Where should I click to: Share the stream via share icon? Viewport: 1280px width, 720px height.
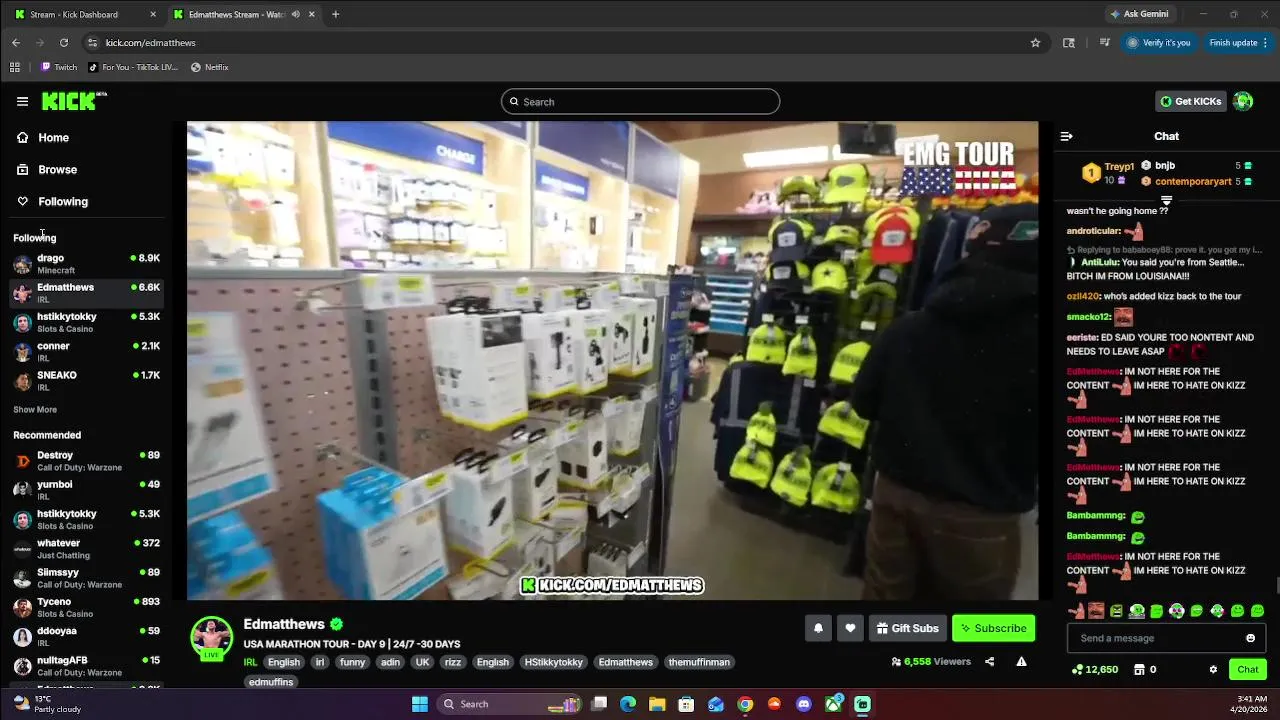click(989, 661)
